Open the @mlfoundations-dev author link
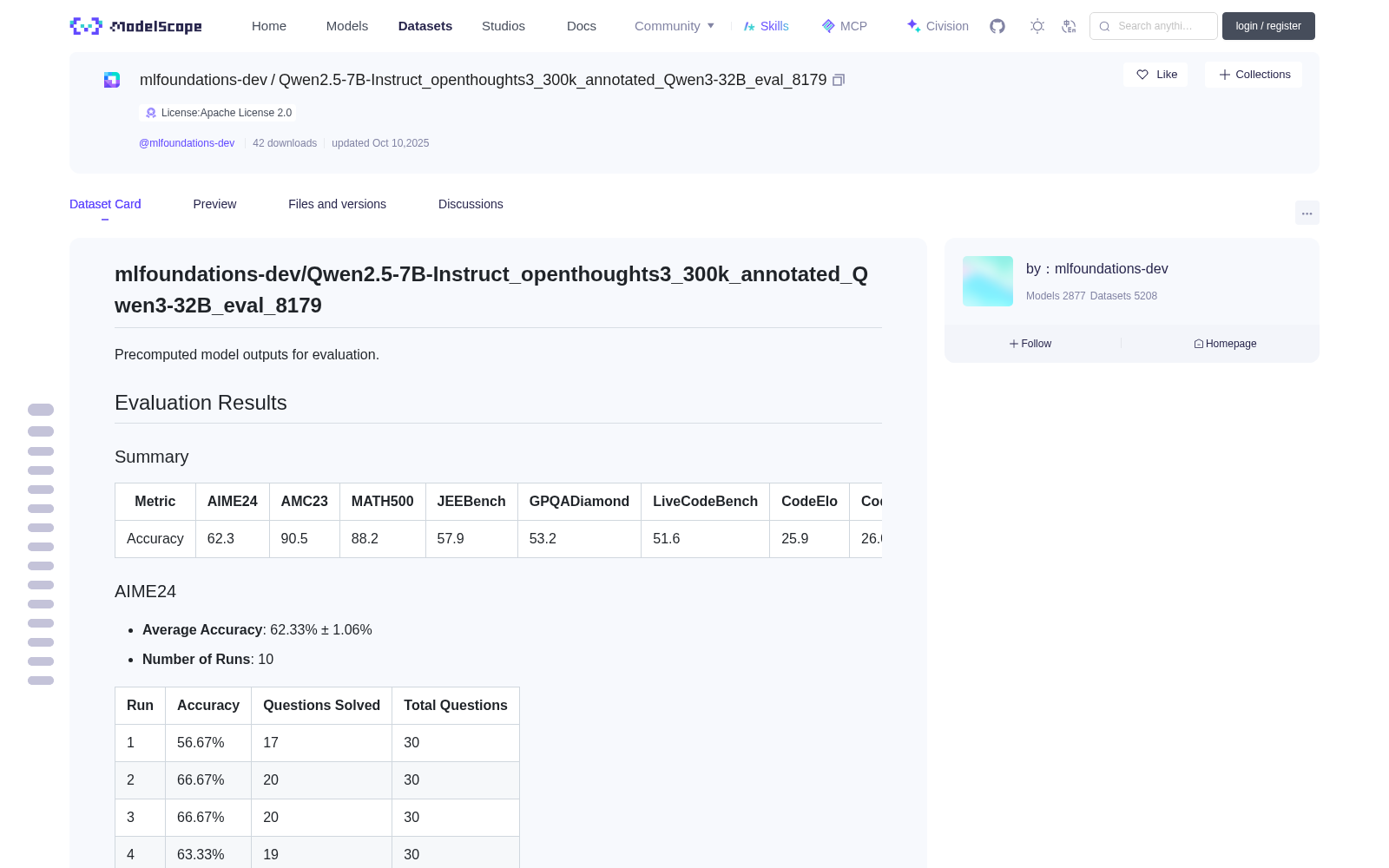The image size is (1389, 868). 187,143
